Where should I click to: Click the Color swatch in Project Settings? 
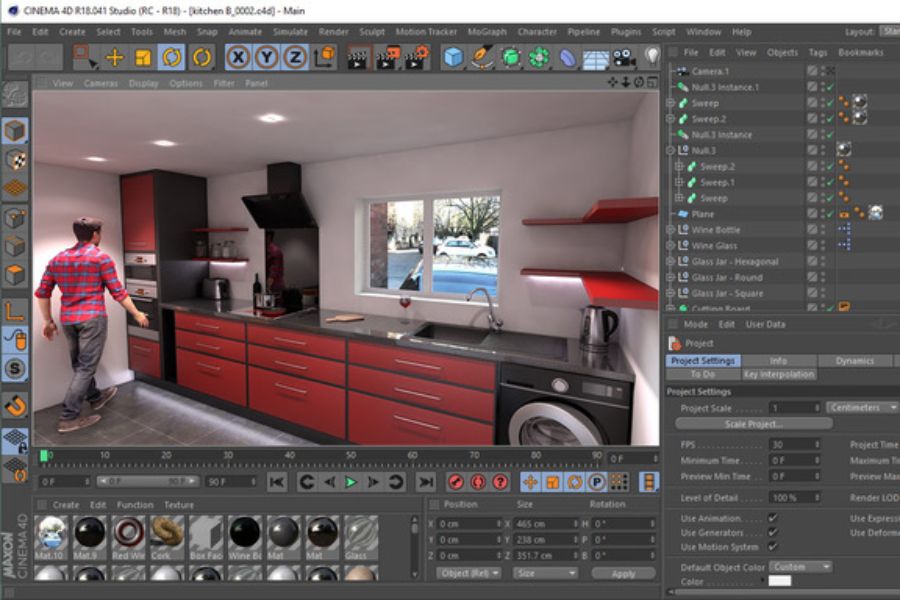coord(779,581)
